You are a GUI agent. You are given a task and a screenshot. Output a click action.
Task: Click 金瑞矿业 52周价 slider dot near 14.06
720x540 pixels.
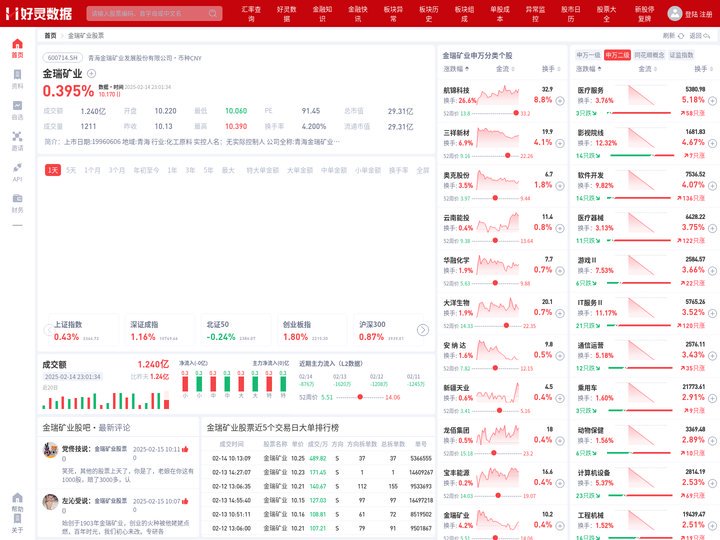pos(360,397)
